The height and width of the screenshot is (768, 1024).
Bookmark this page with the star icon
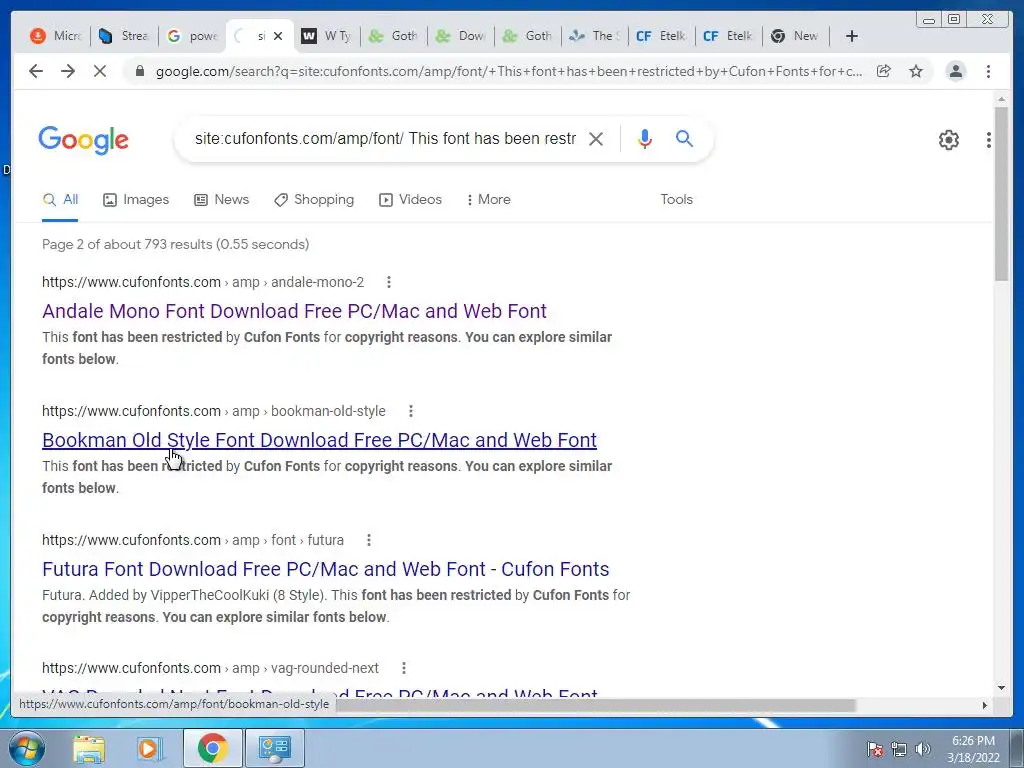coord(916,71)
